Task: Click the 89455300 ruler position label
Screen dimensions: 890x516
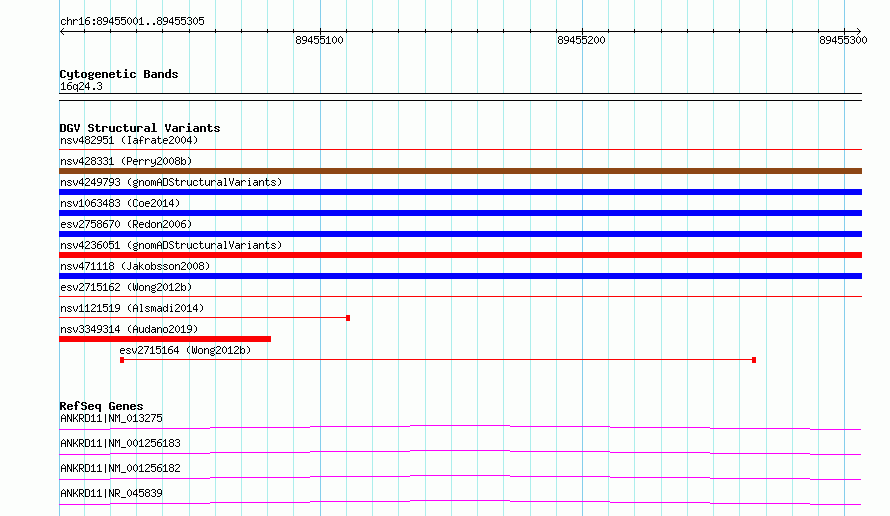Action: pyautogui.click(x=843, y=40)
